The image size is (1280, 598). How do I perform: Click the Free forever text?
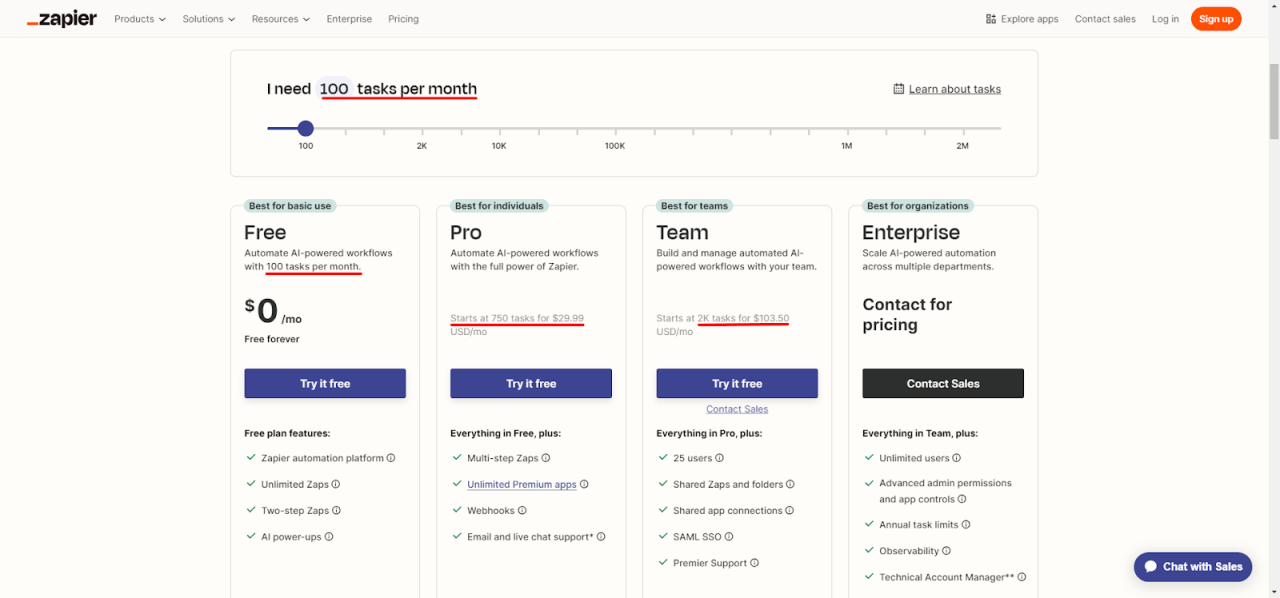[x=272, y=339]
